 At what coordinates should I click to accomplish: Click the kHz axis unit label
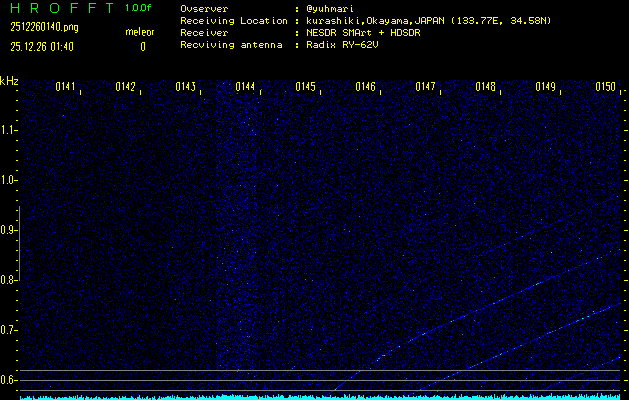coord(9,81)
